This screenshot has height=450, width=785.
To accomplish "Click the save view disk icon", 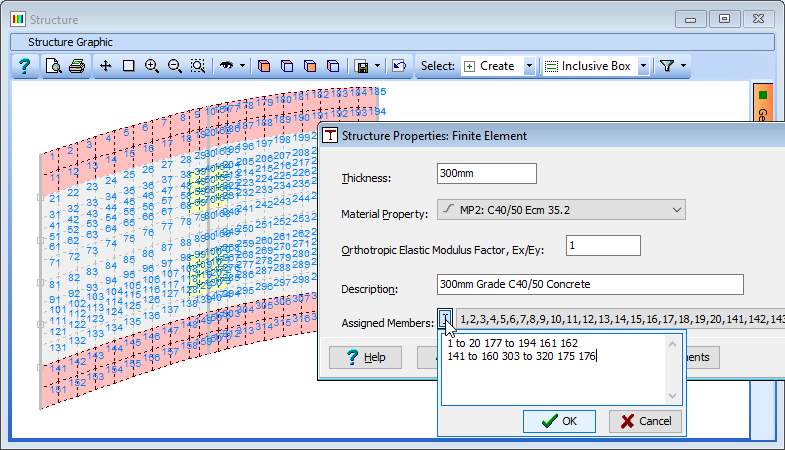I will (x=361, y=66).
